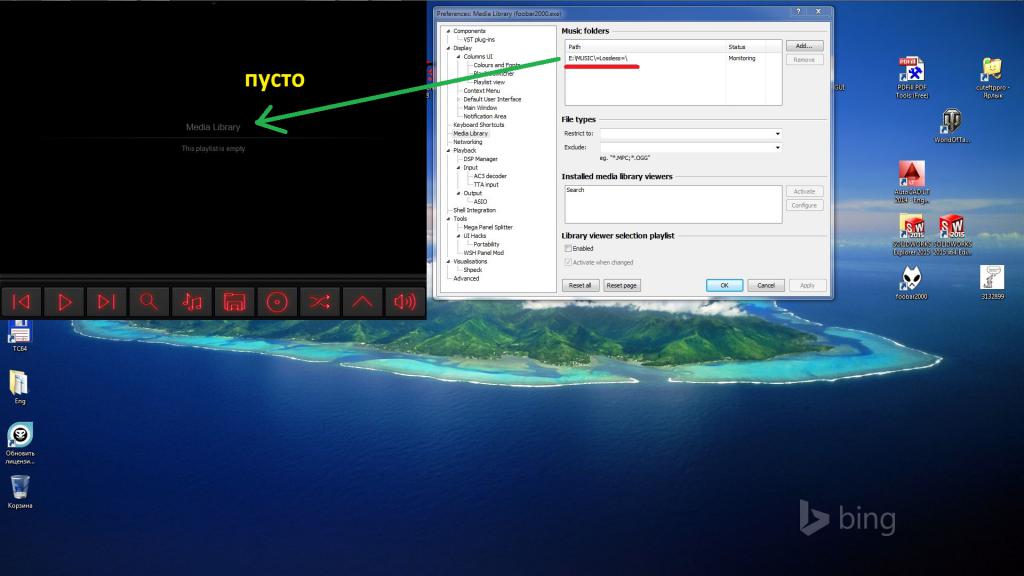Click the music notes icon in toolbar
Screen dimensions: 1024x576
[x=192, y=302]
